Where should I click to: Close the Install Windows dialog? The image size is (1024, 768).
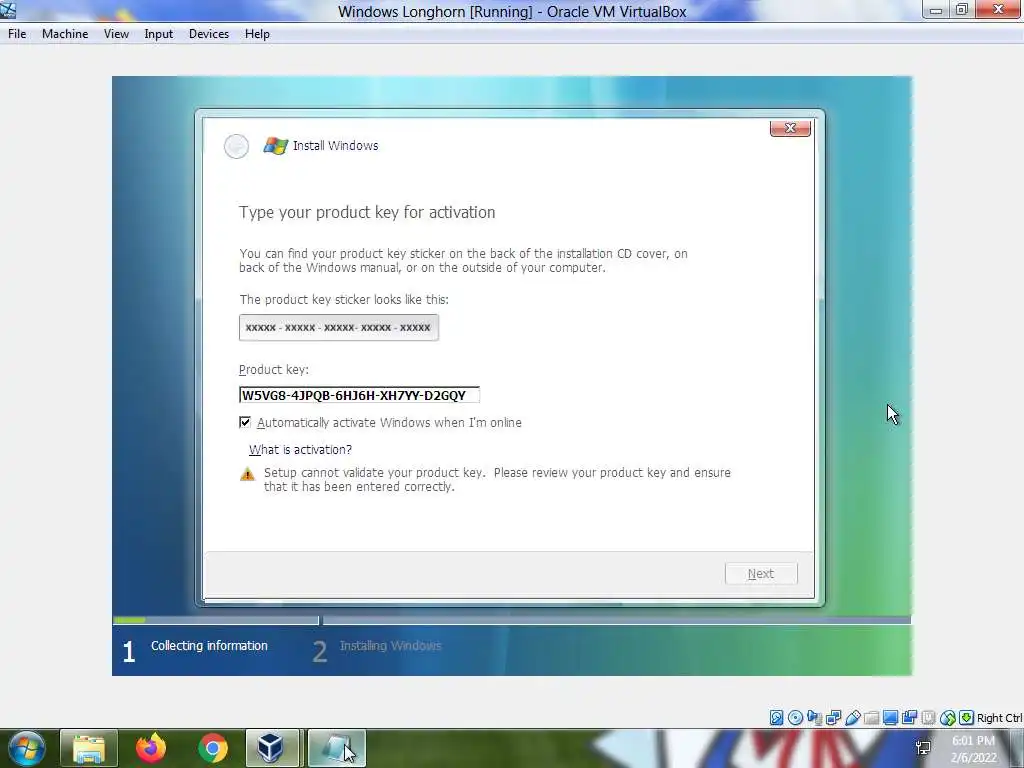pos(790,128)
